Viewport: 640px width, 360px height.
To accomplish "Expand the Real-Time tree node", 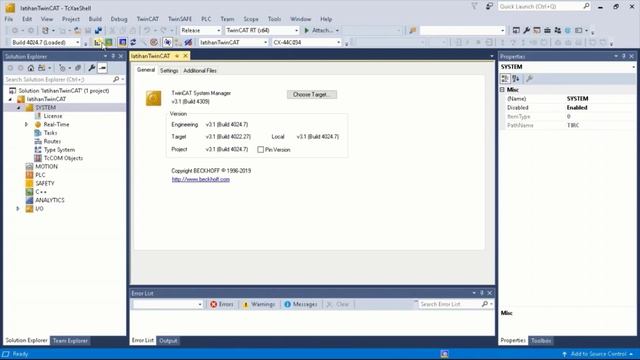I will tap(26, 124).
